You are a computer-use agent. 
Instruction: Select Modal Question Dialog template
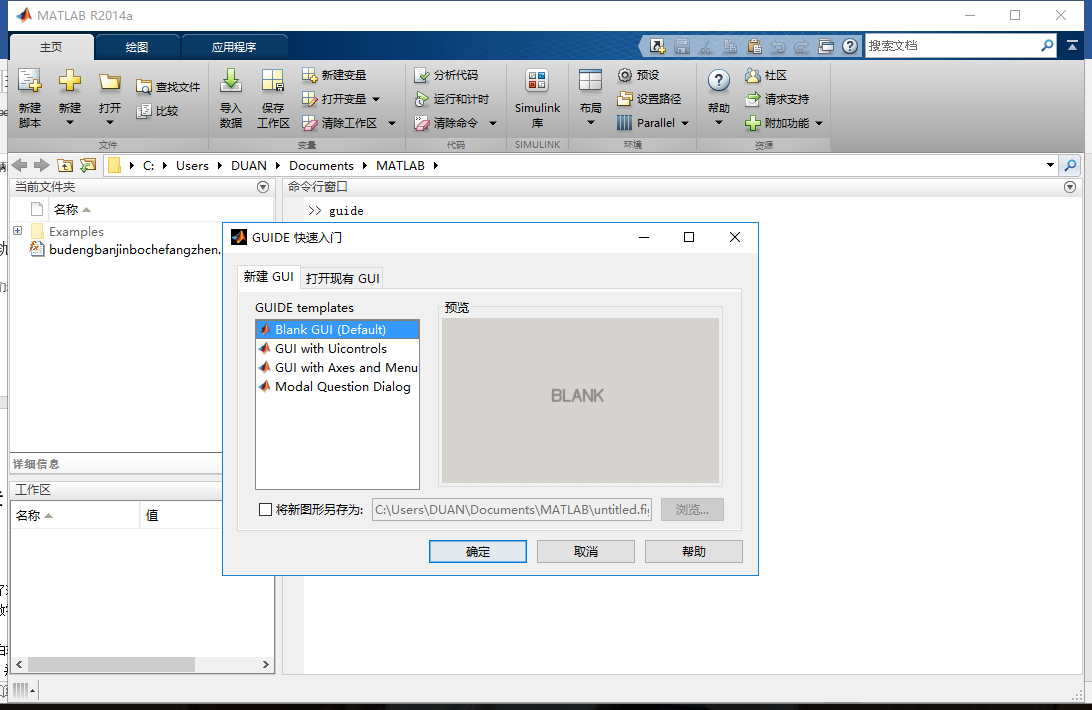338,386
